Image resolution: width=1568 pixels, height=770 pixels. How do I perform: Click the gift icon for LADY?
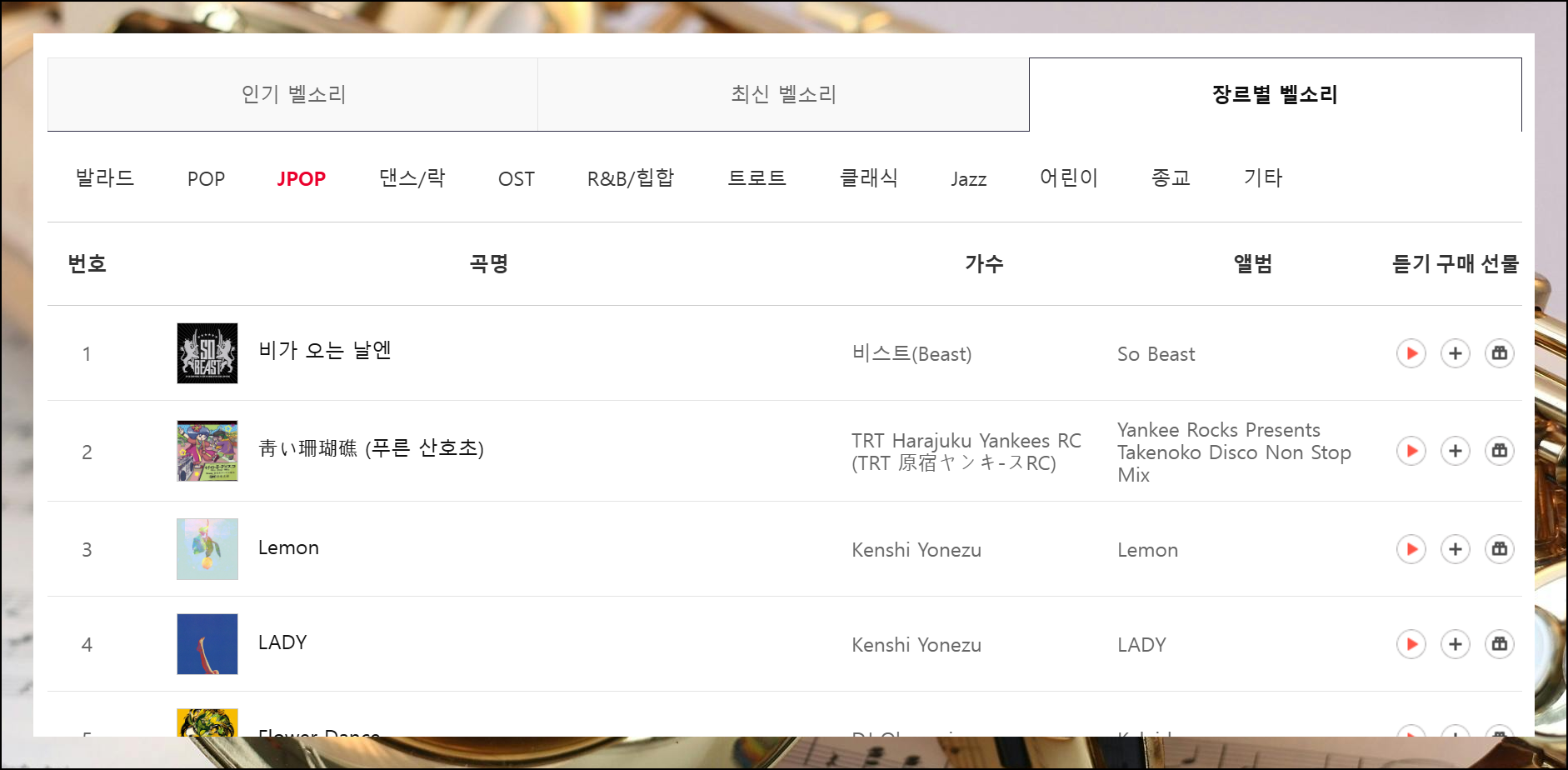[1500, 644]
